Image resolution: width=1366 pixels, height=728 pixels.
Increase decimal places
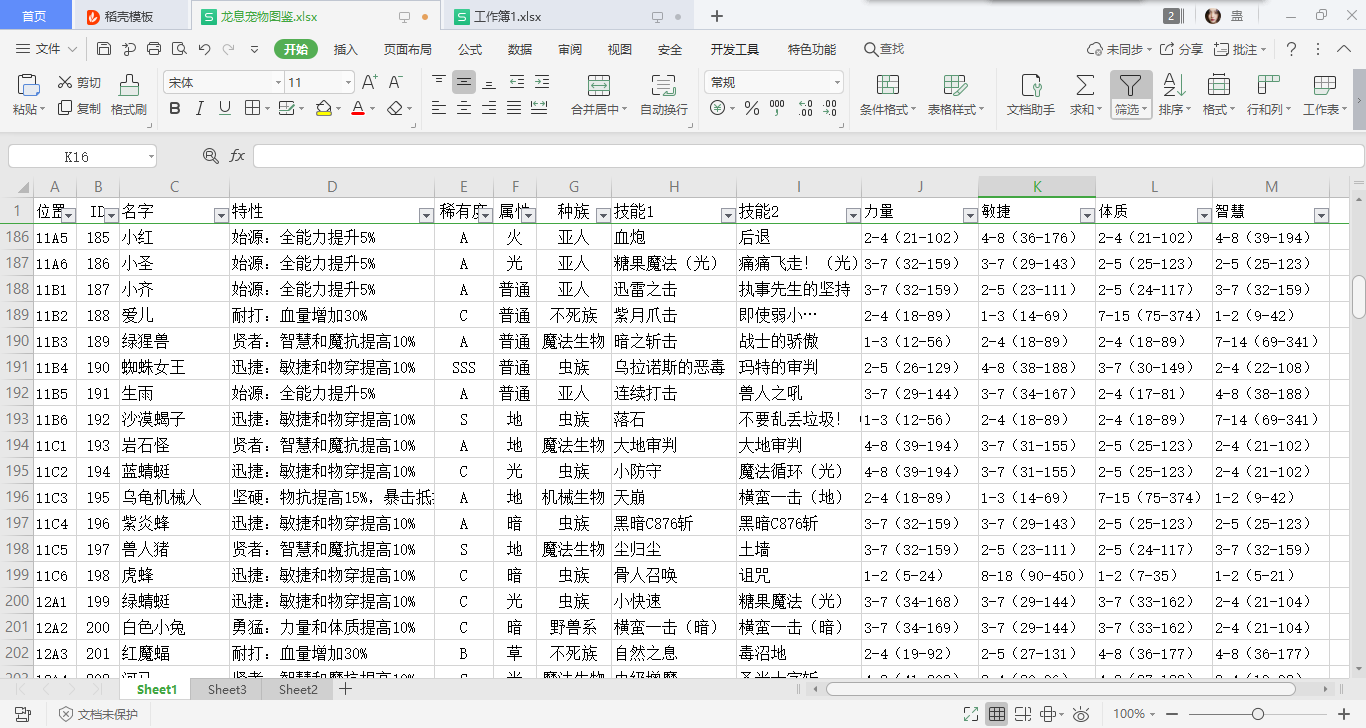click(805, 108)
